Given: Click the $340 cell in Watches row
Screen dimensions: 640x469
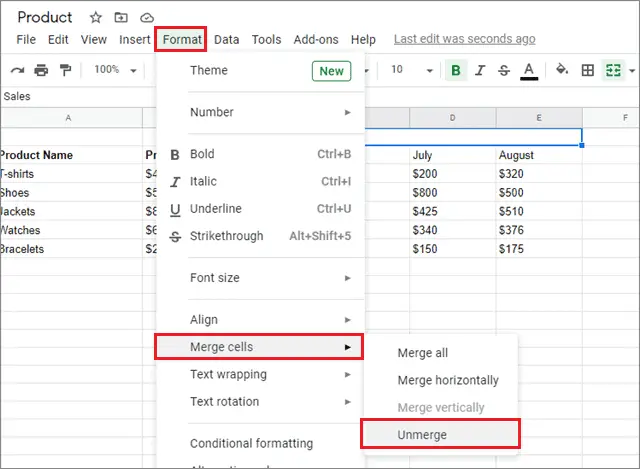Looking at the screenshot, I should click(453, 230).
